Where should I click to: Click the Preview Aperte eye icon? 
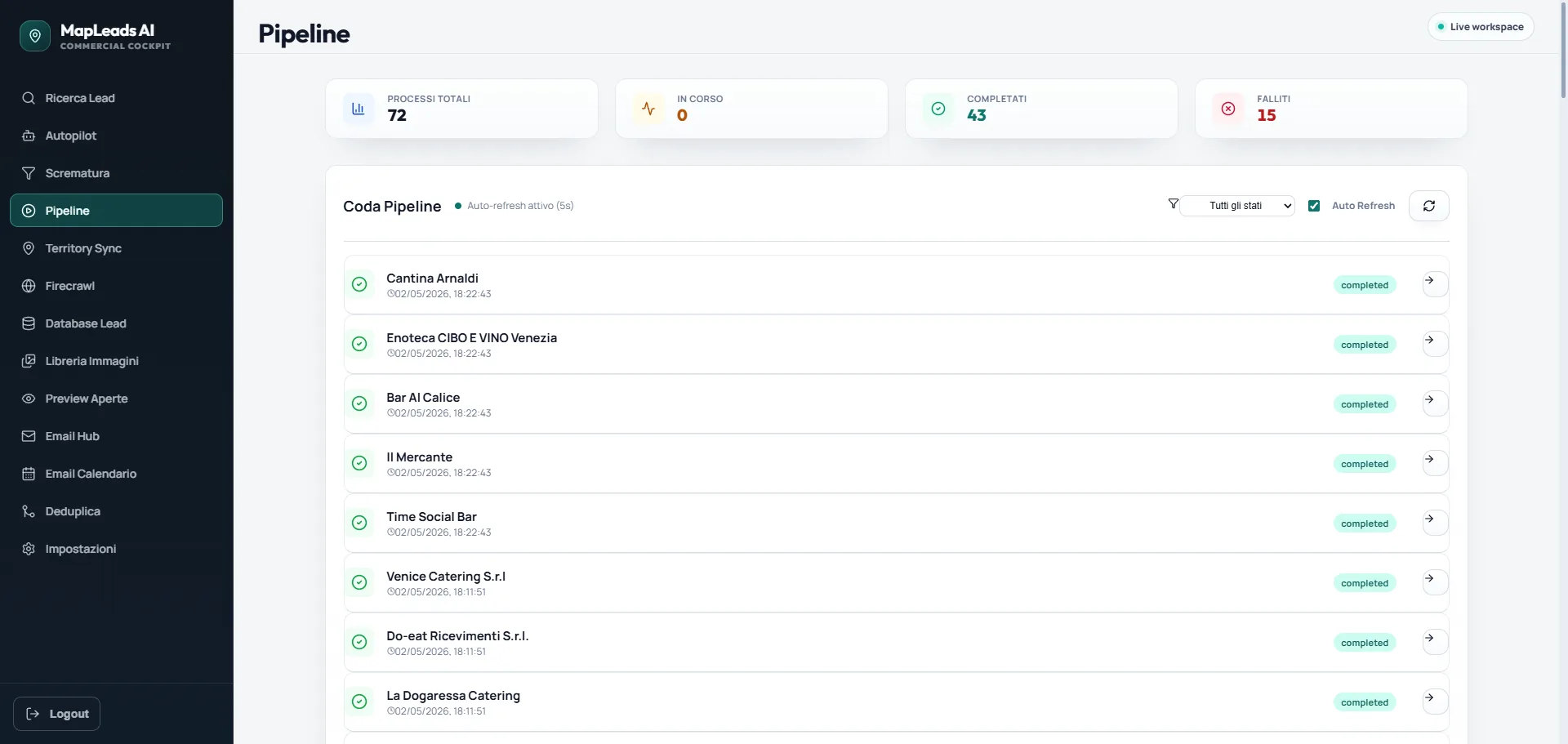29,399
